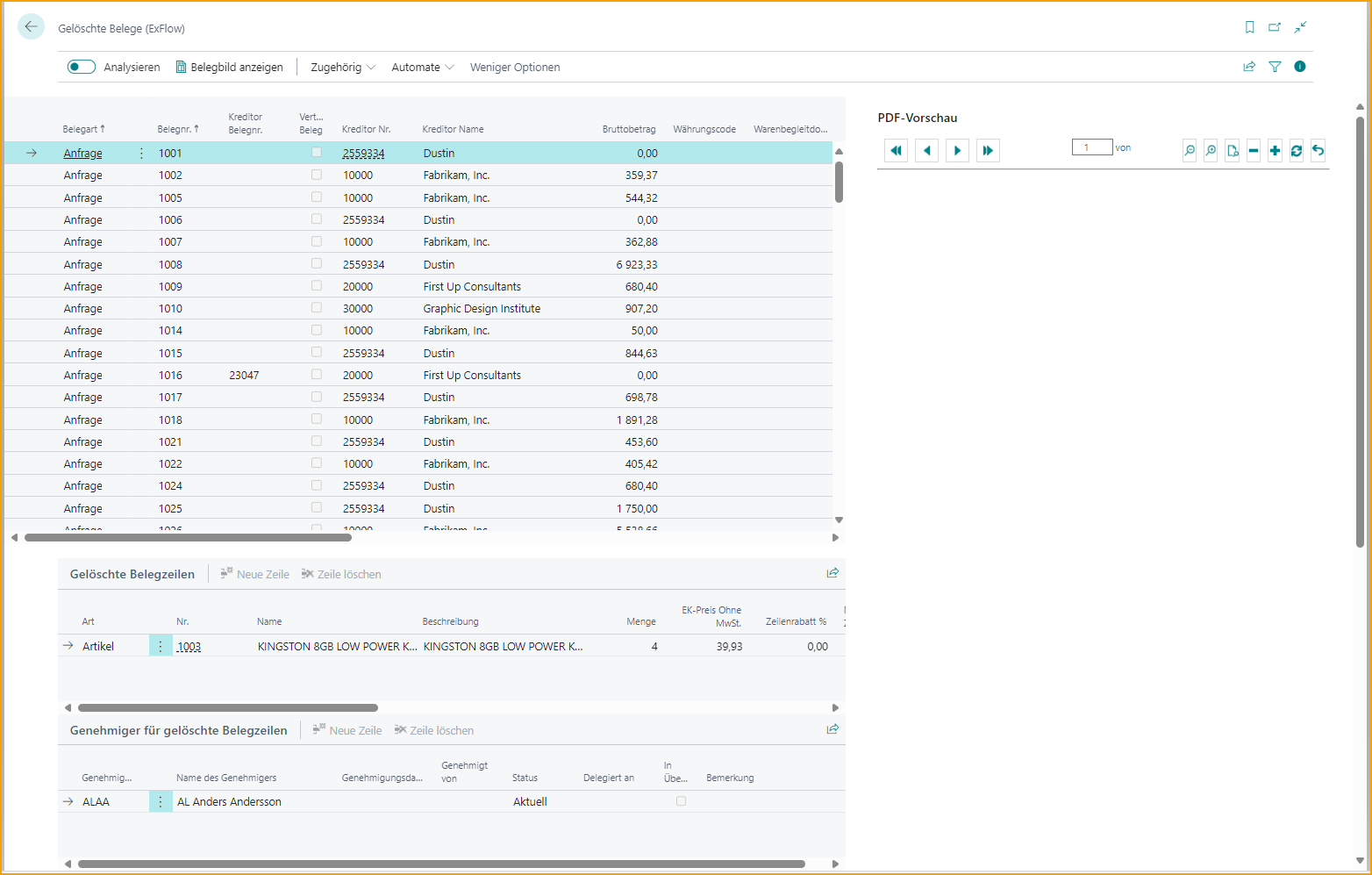Open Bruttobetrag column header menu
Screen dimensions: 1372x875
click(x=629, y=129)
